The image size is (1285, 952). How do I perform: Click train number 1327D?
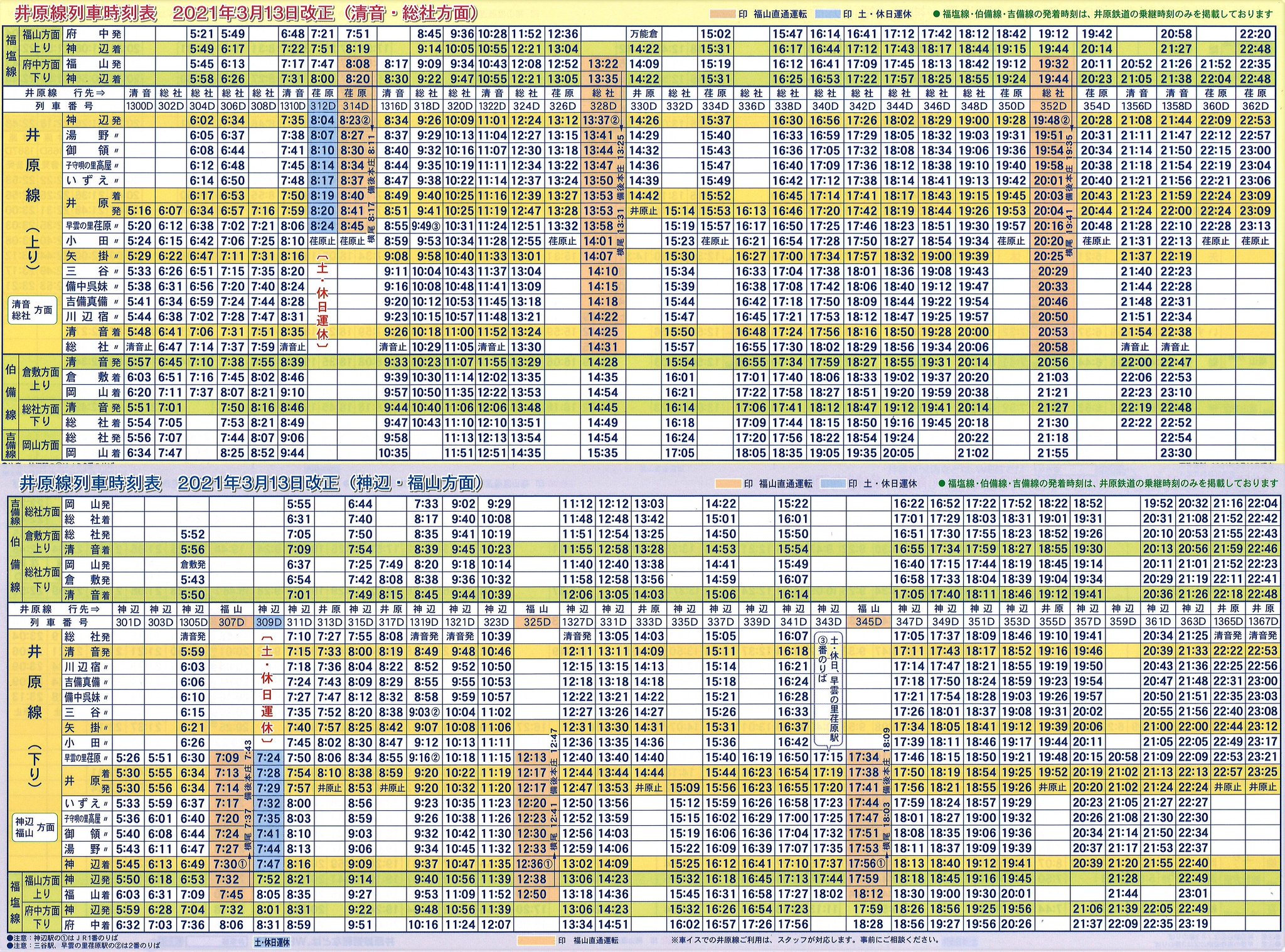577,622
